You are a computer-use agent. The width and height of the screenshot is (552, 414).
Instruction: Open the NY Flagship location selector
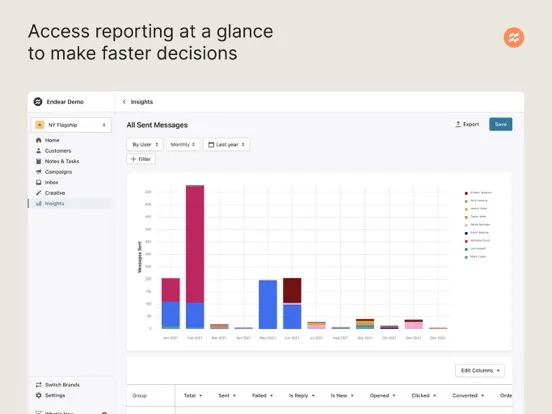[71, 125]
